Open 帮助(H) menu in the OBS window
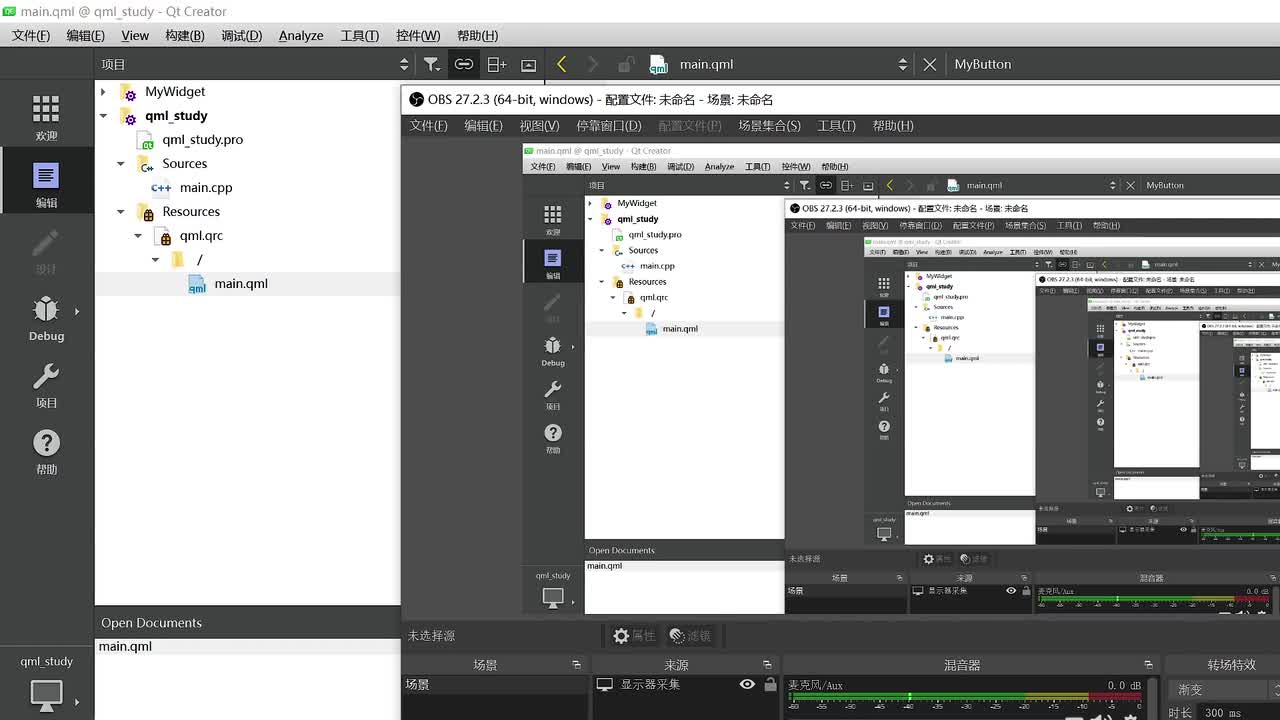 (x=893, y=126)
